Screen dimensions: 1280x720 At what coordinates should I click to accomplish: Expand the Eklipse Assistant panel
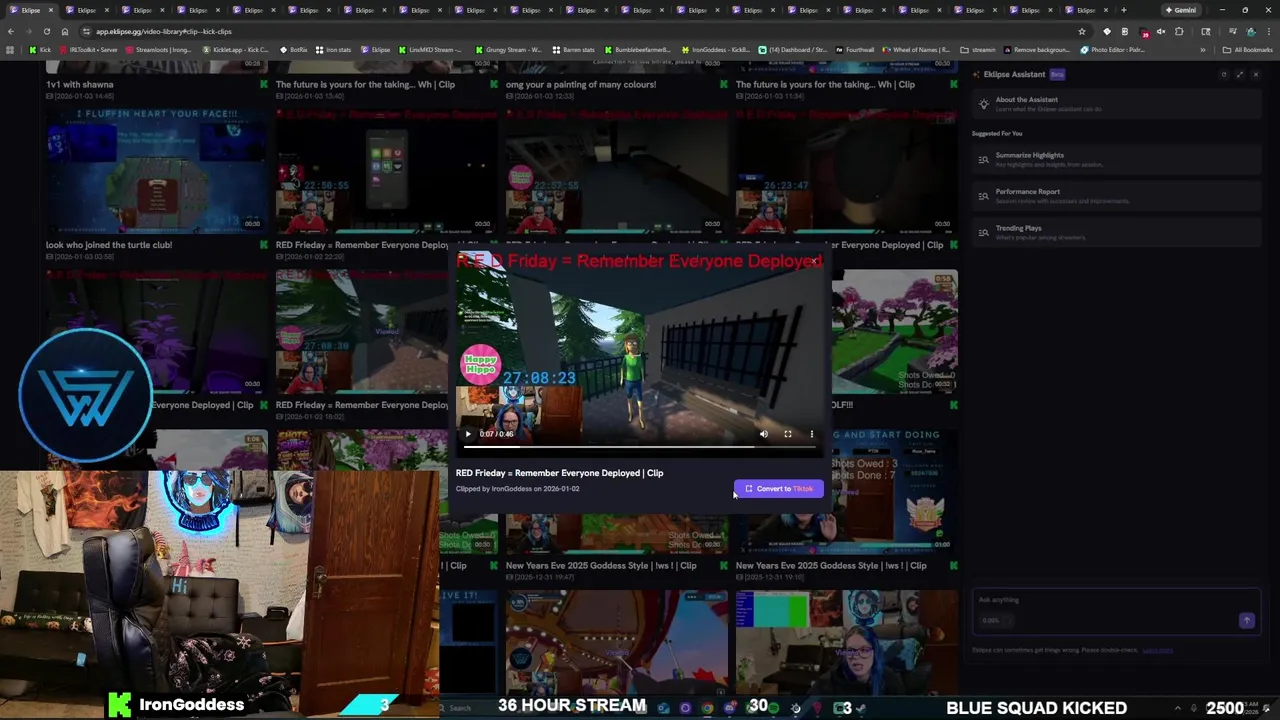tap(1240, 74)
